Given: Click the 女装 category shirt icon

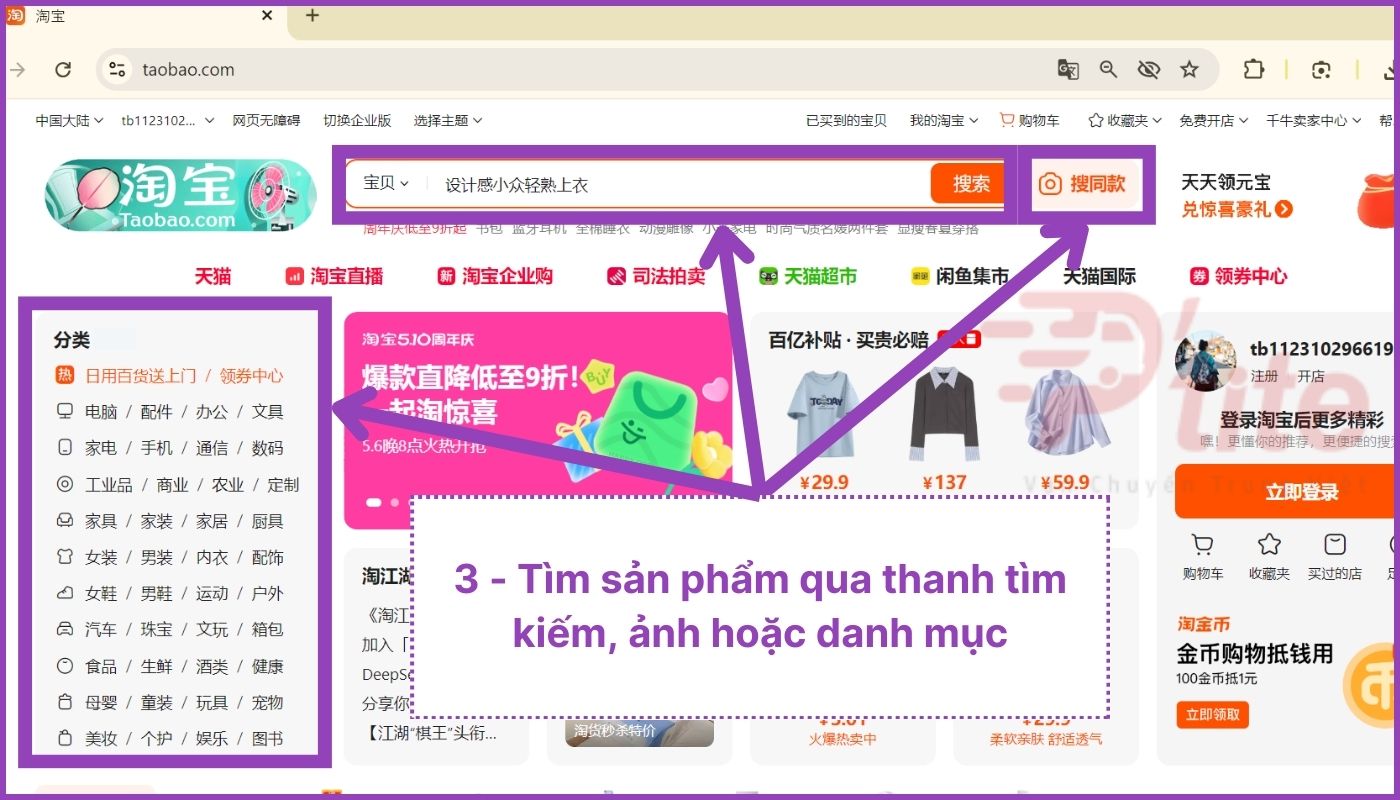Looking at the screenshot, I should click(65, 557).
